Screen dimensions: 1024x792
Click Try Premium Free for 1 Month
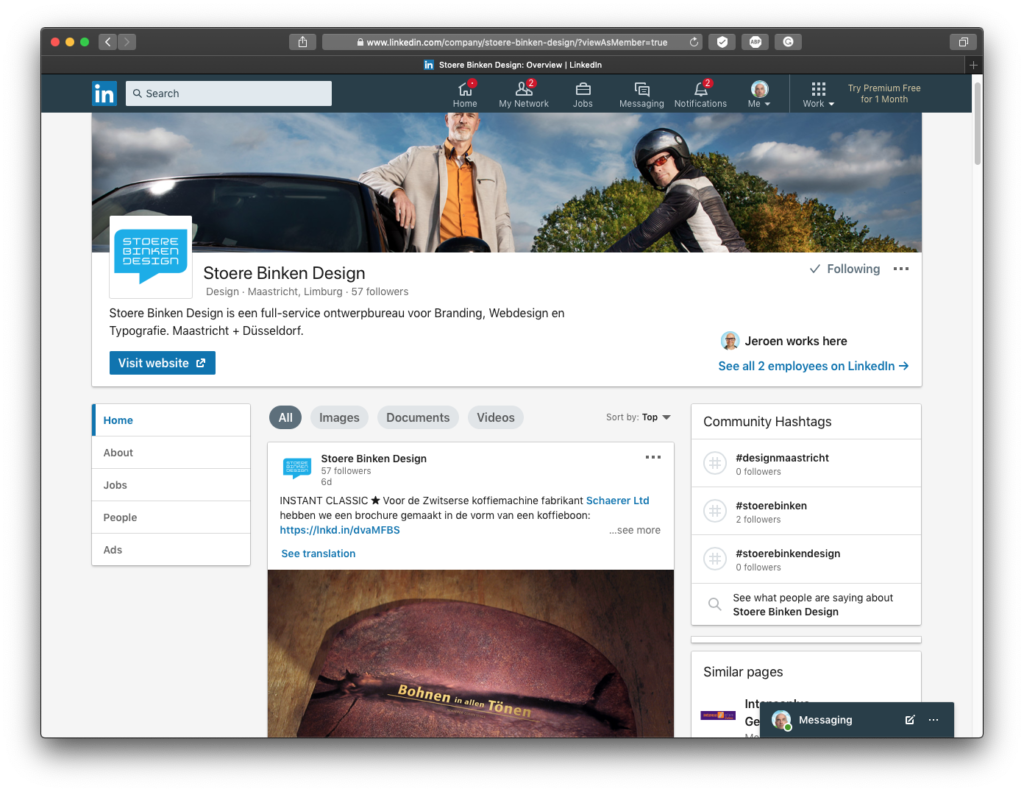(x=884, y=93)
